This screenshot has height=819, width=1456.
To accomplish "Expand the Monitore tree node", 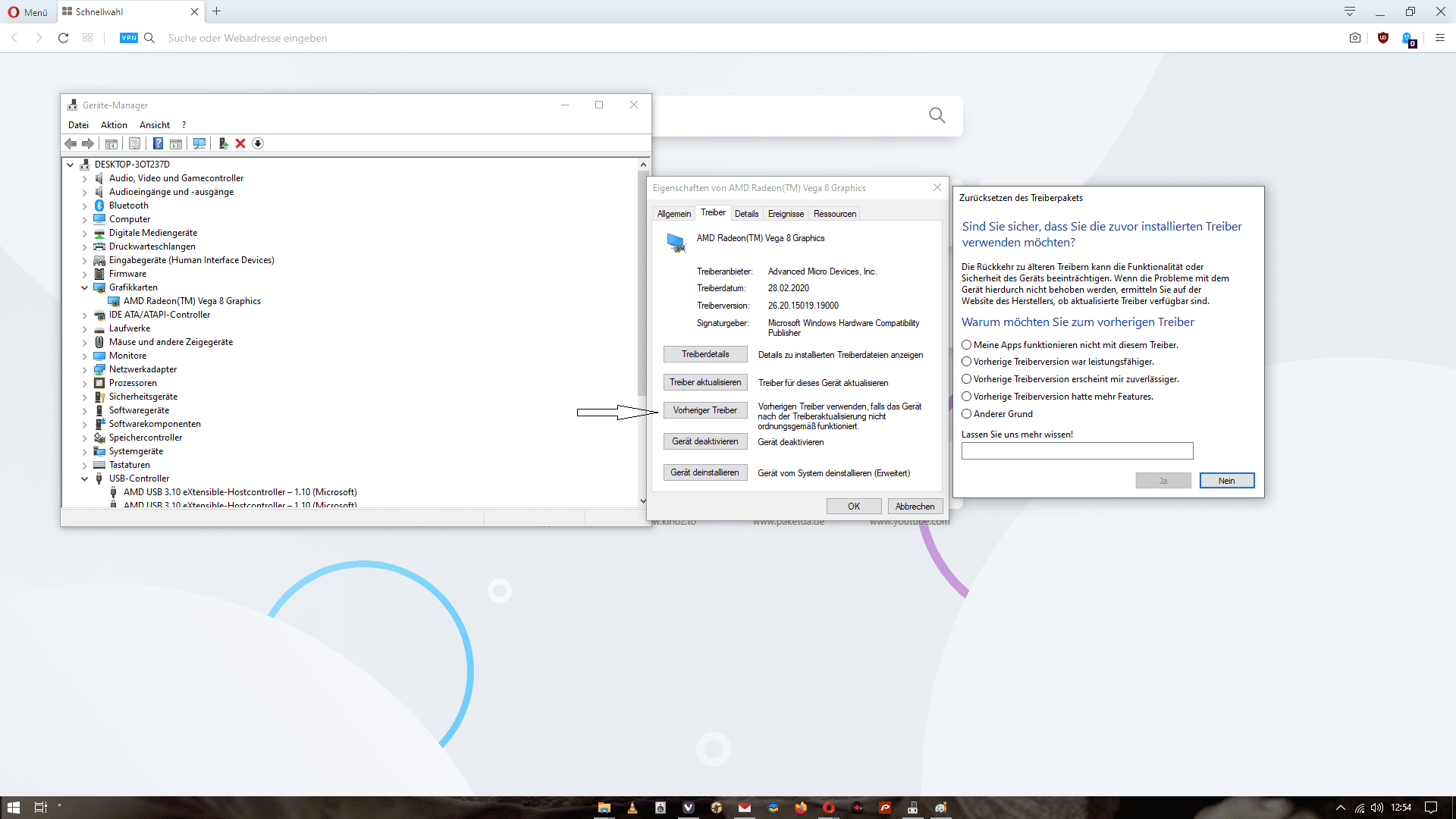I will point(85,356).
